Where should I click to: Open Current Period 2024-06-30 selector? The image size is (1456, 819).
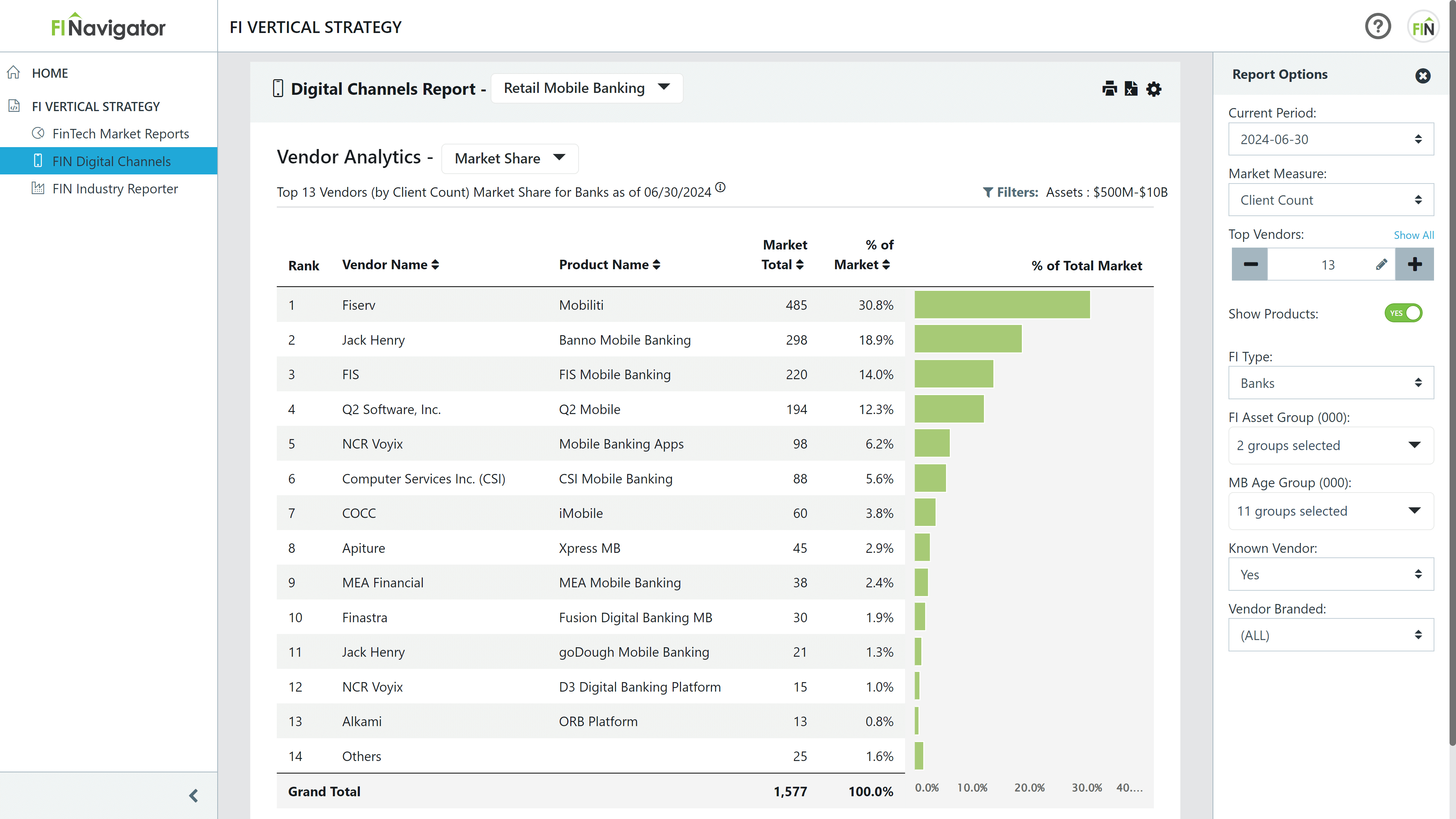click(1330, 139)
